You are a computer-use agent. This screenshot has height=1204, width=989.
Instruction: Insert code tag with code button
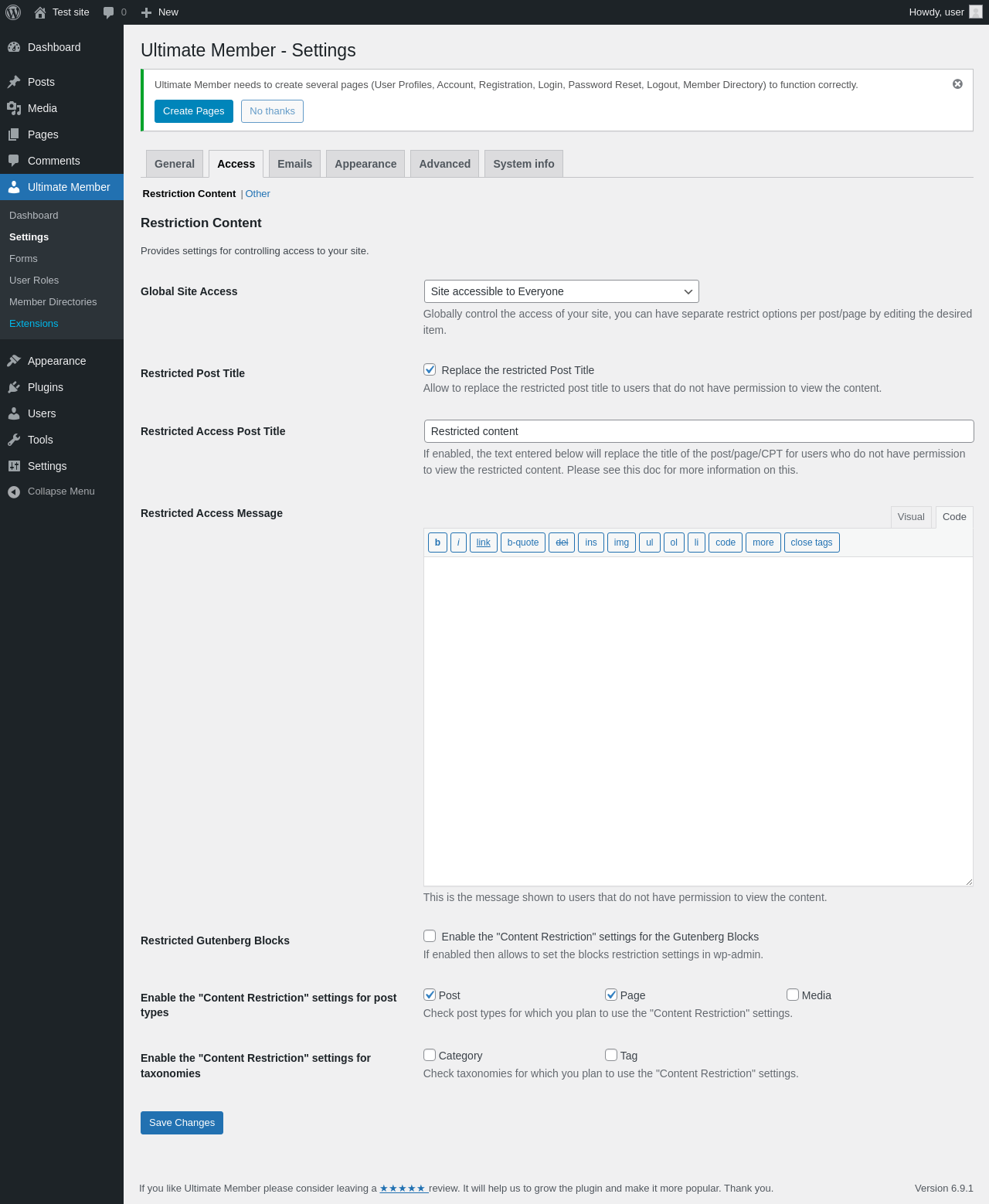pos(726,542)
